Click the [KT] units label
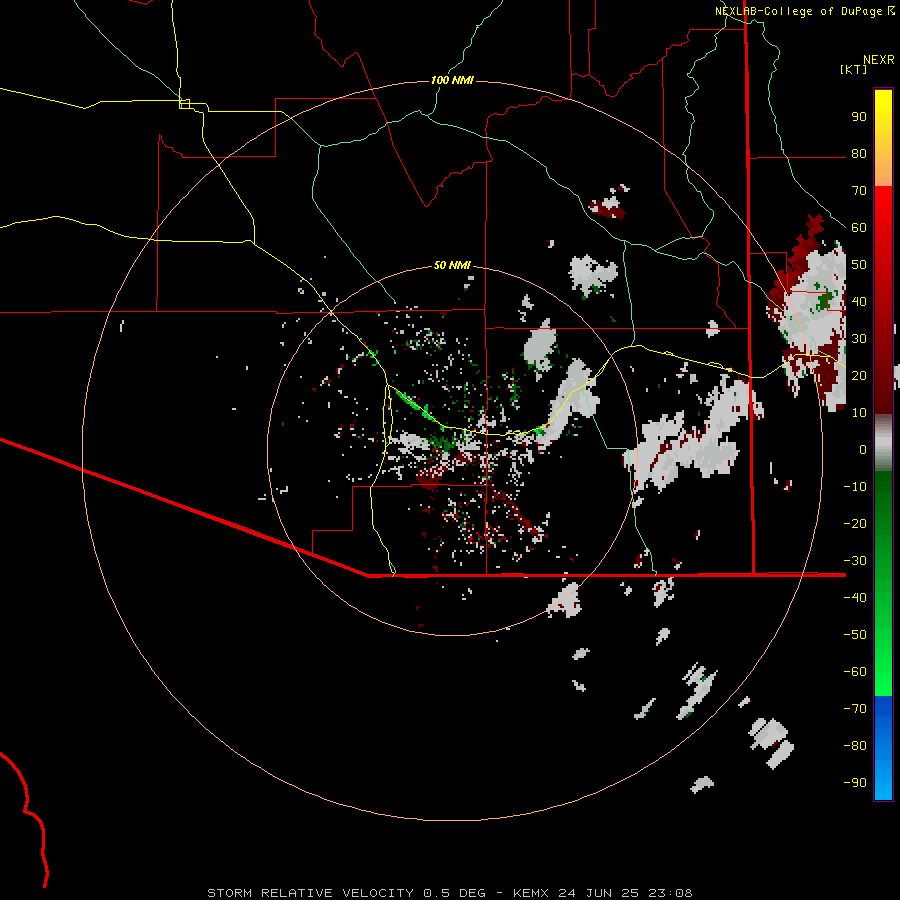This screenshot has width=900, height=900. tap(854, 69)
